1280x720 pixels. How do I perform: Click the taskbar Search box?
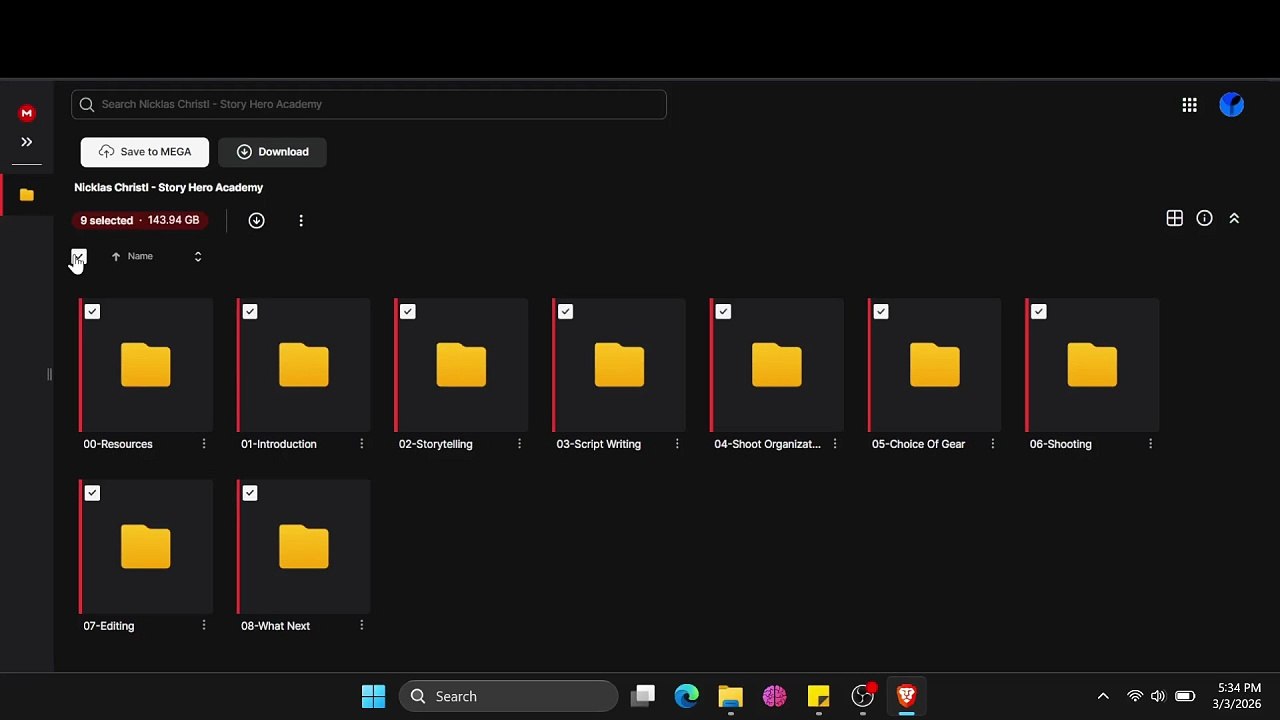click(x=509, y=696)
